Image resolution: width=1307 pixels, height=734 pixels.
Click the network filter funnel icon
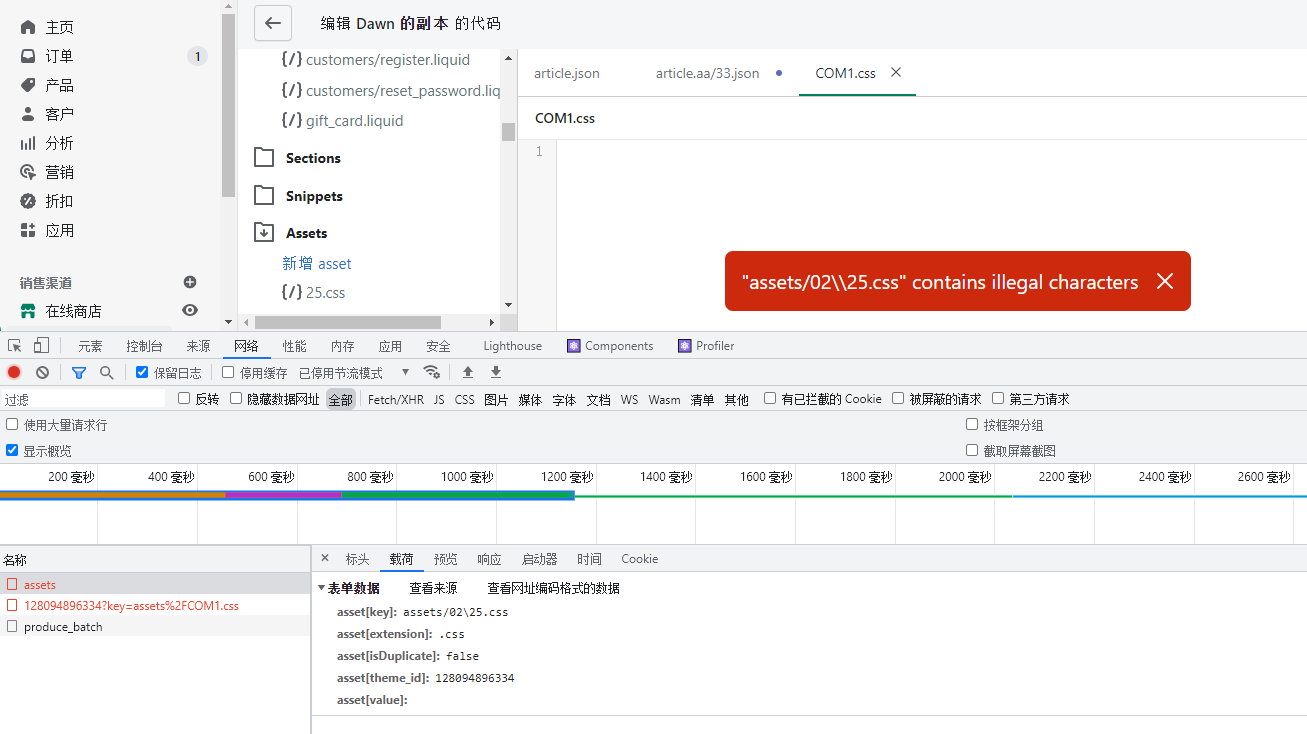click(79, 372)
